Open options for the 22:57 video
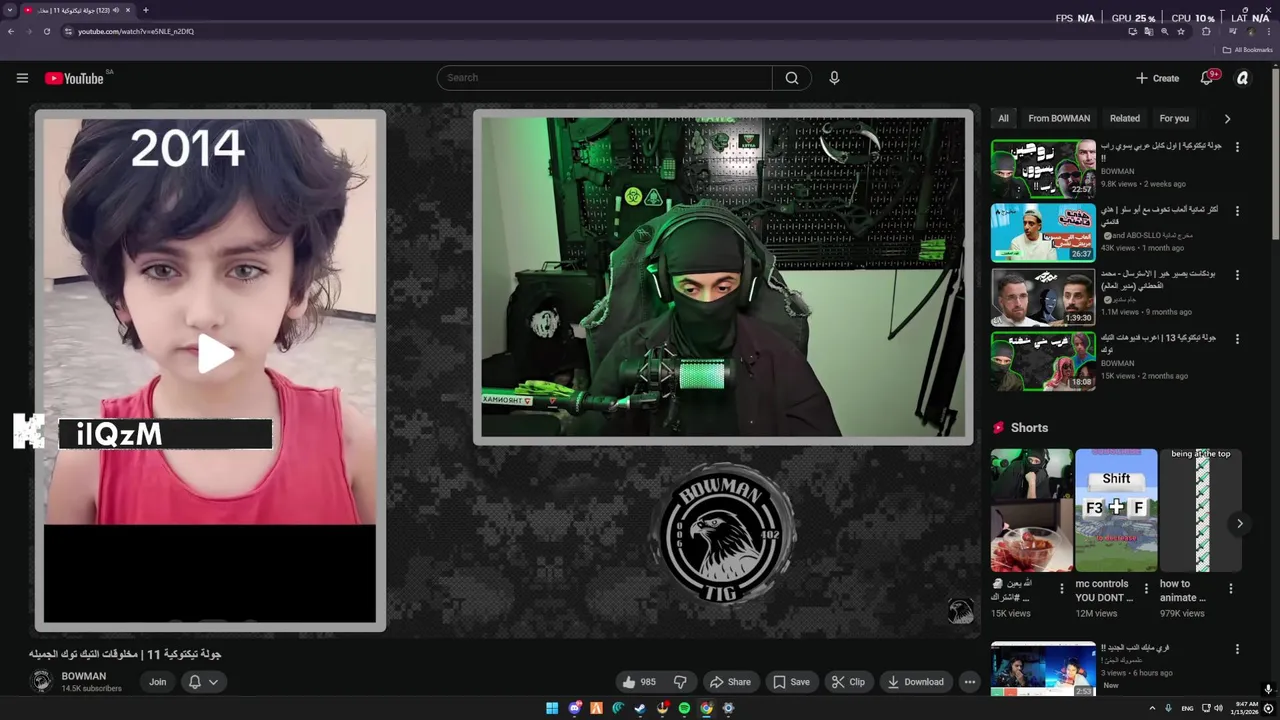The height and width of the screenshot is (720, 1280). (1237, 147)
